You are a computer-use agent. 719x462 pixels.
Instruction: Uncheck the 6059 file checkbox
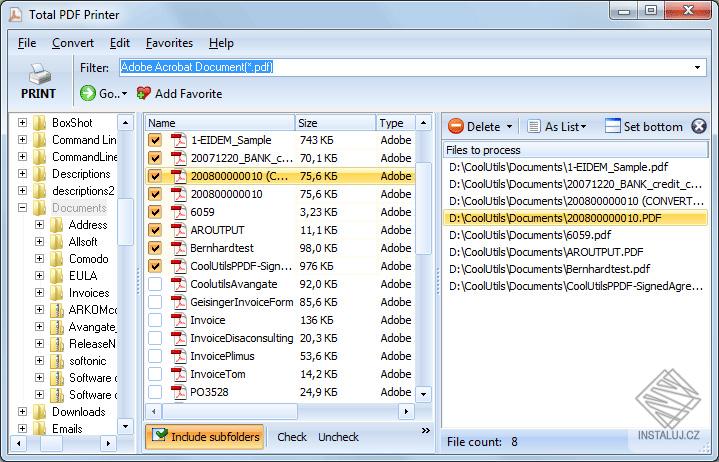coord(155,212)
